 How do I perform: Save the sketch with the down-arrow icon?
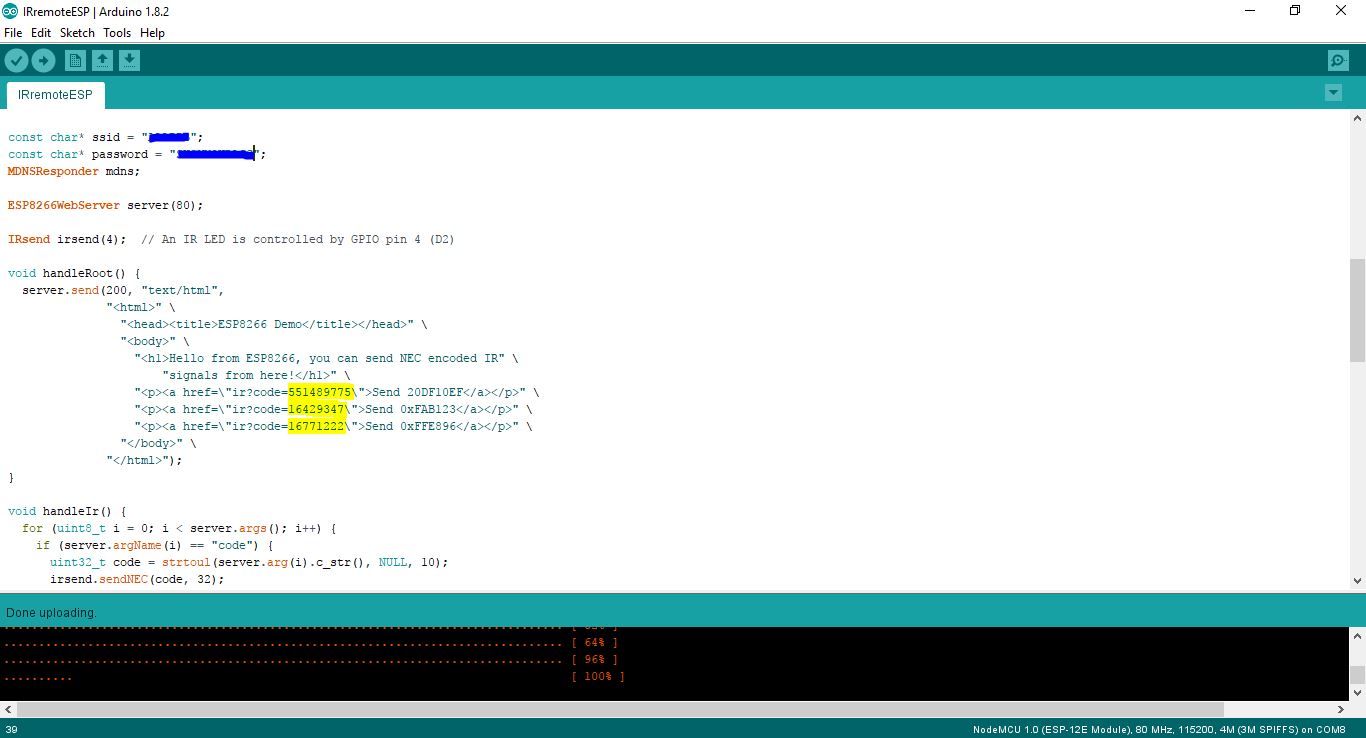click(x=129, y=60)
